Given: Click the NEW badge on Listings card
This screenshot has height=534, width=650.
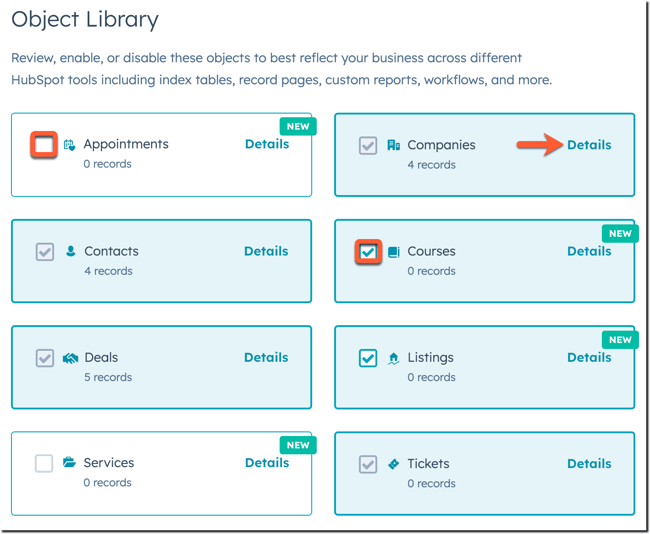Looking at the screenshot, I should [x=620, y=340].
